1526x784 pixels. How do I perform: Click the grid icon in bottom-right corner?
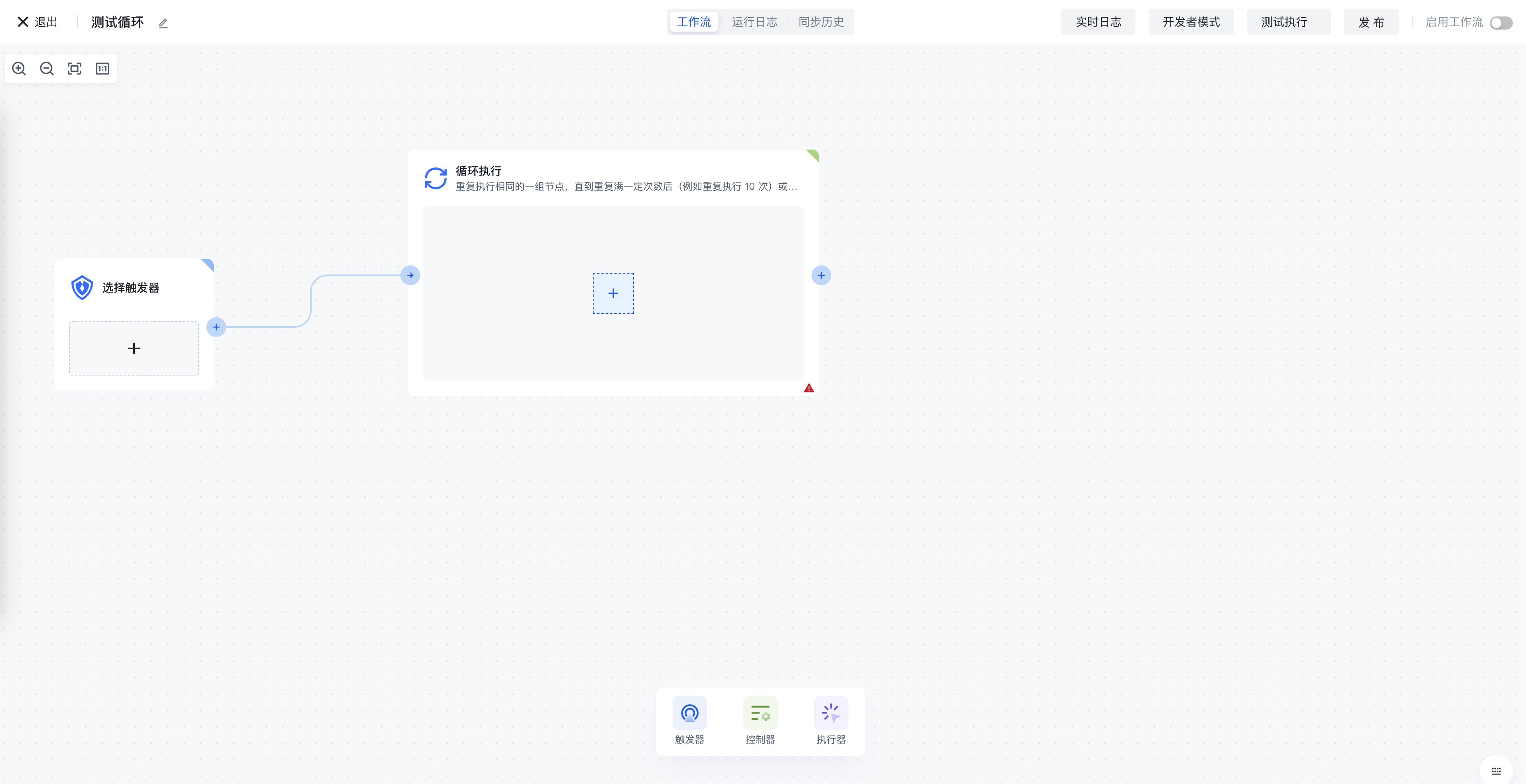click(x=1496, y=770)
